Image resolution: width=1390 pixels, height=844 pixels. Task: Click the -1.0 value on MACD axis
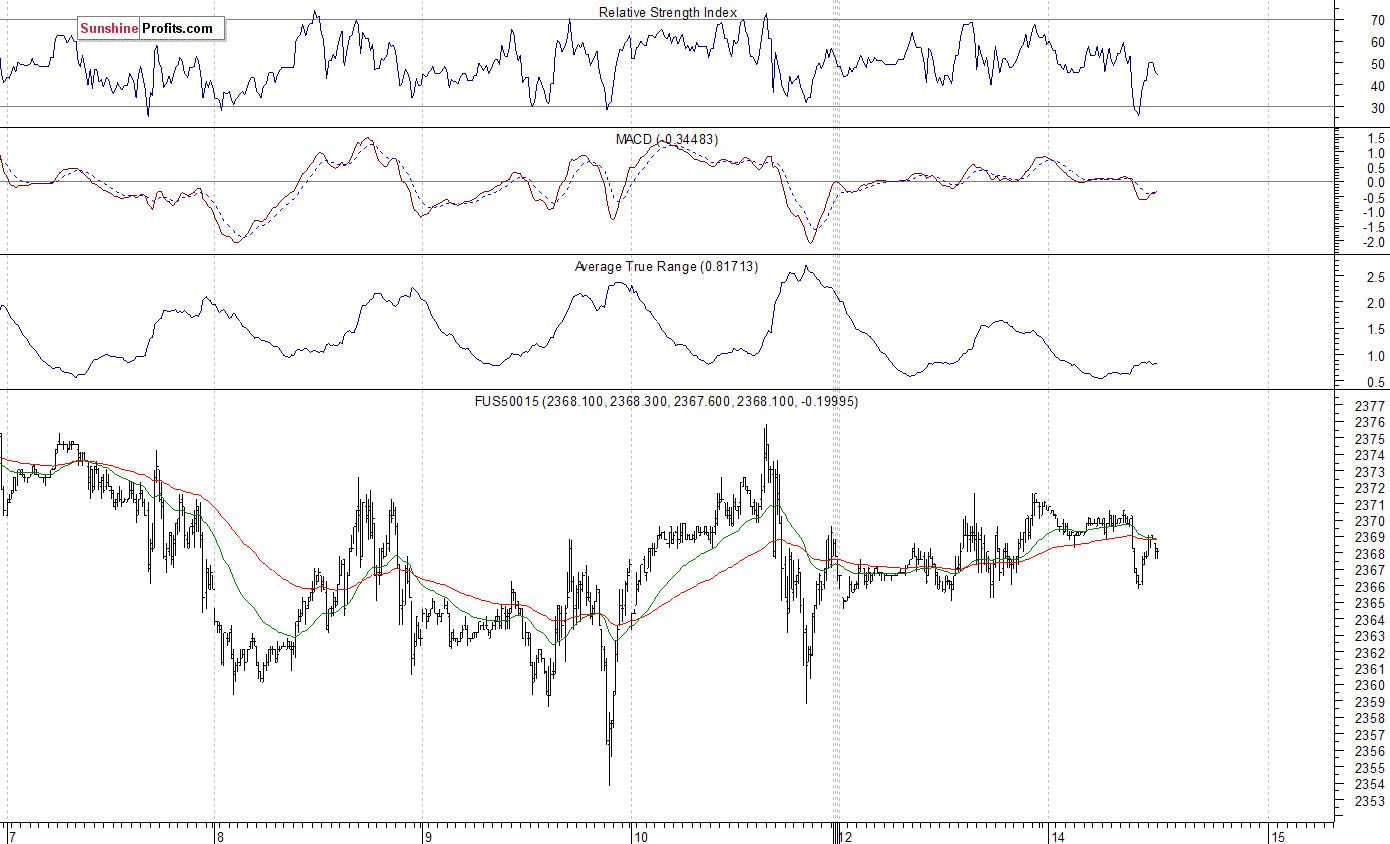1373,212
